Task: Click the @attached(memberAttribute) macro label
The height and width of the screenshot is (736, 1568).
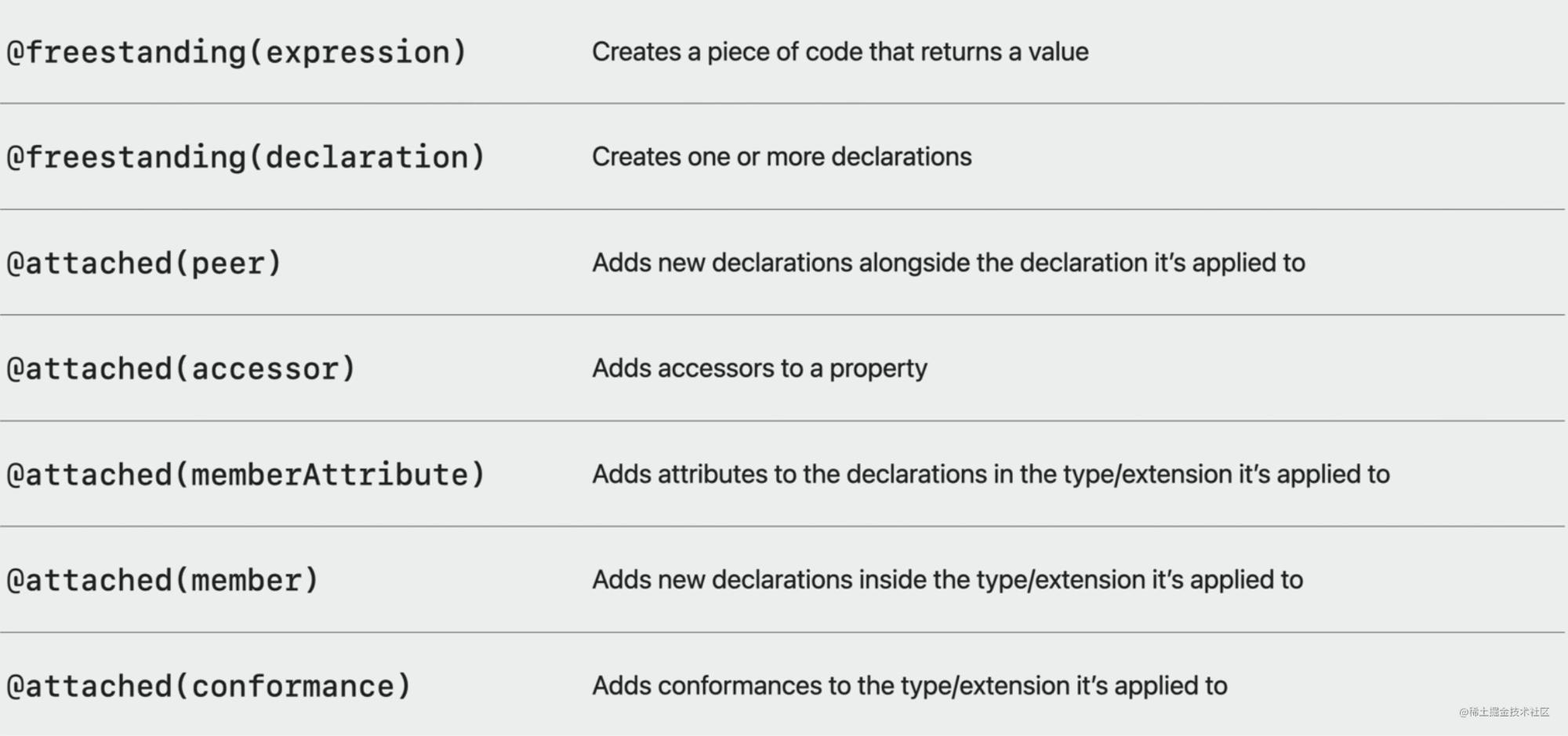Action: point(245,475)
